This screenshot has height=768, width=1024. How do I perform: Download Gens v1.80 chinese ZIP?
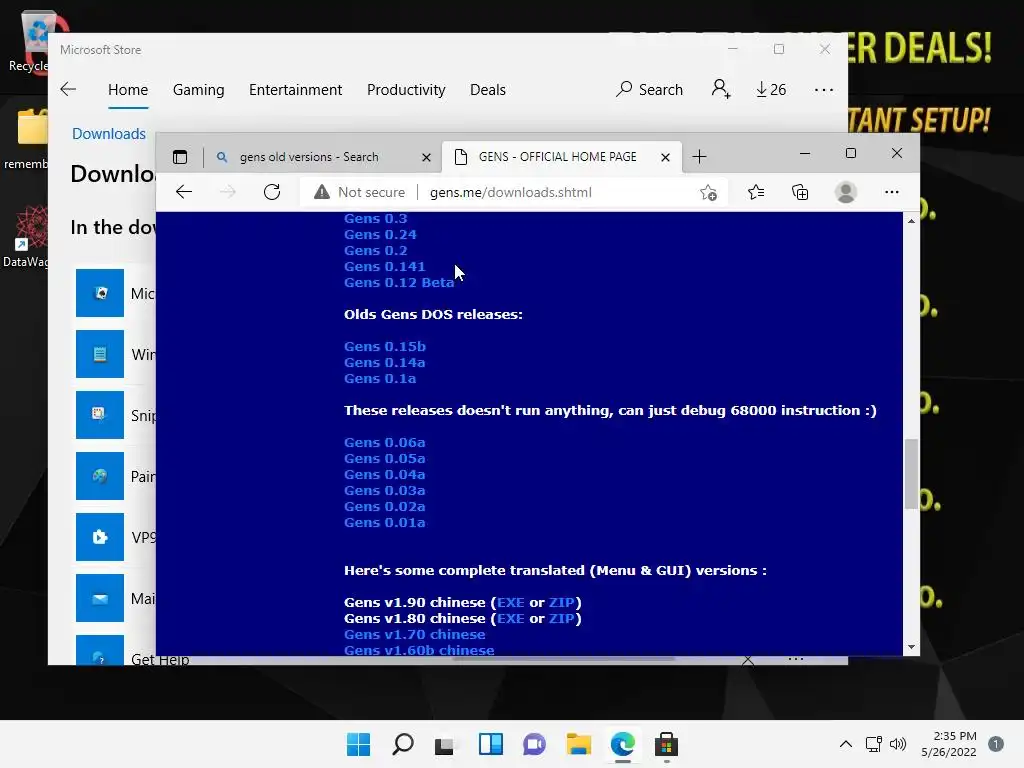point(562,618)
